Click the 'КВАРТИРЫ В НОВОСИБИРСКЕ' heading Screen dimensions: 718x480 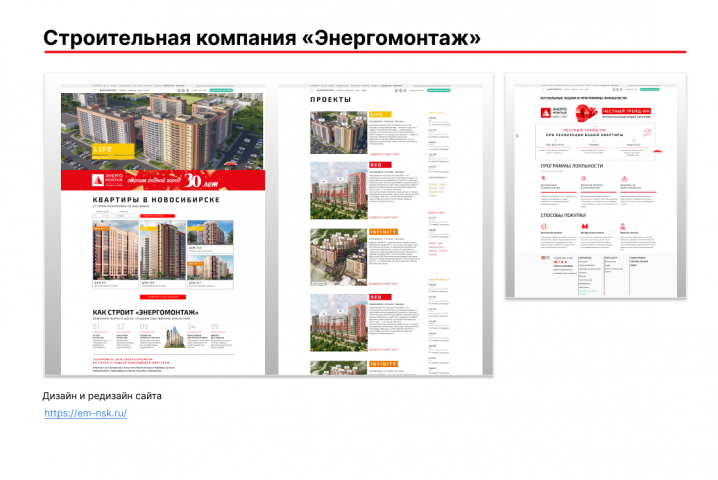coord(156,200)
